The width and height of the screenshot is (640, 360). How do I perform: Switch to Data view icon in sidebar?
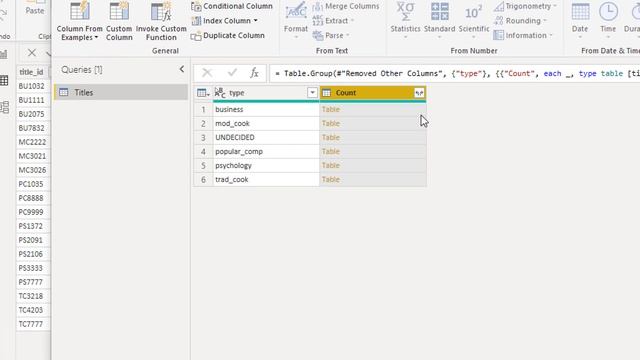point(4,80)
